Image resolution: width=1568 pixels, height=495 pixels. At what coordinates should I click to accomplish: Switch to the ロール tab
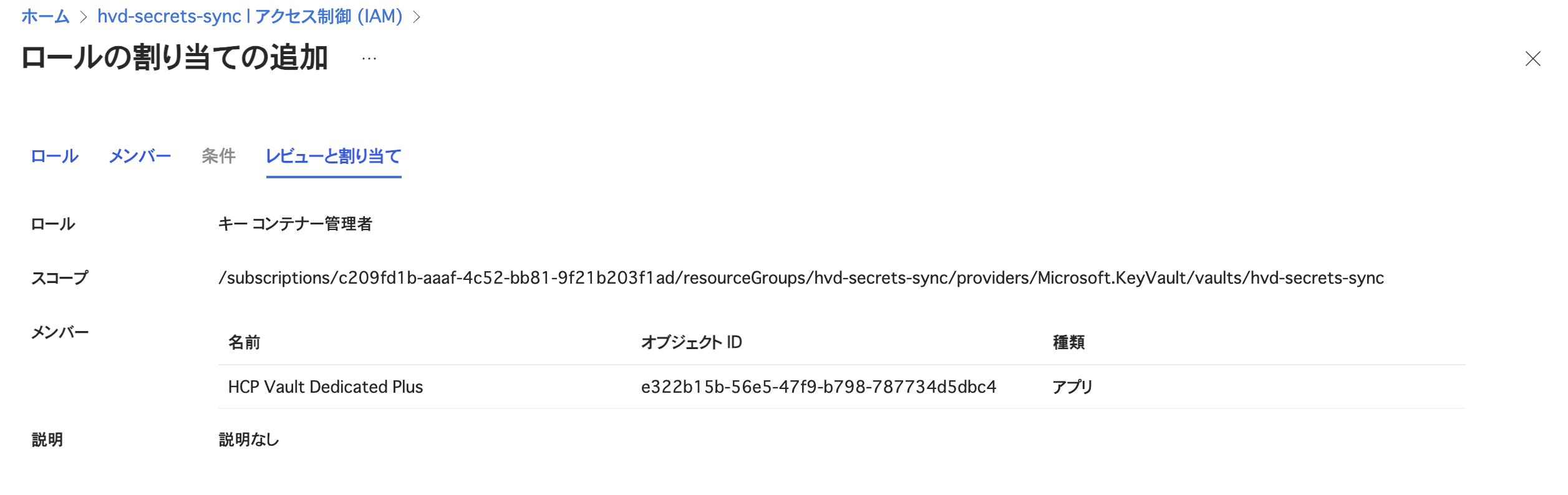click(55, 156)
